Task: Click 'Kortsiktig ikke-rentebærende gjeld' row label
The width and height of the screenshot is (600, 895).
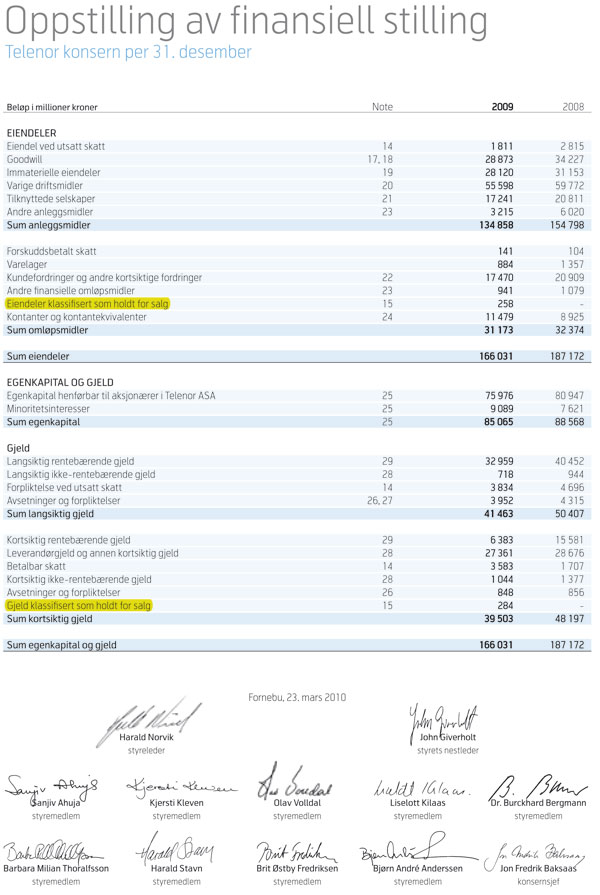Action: 79,579
